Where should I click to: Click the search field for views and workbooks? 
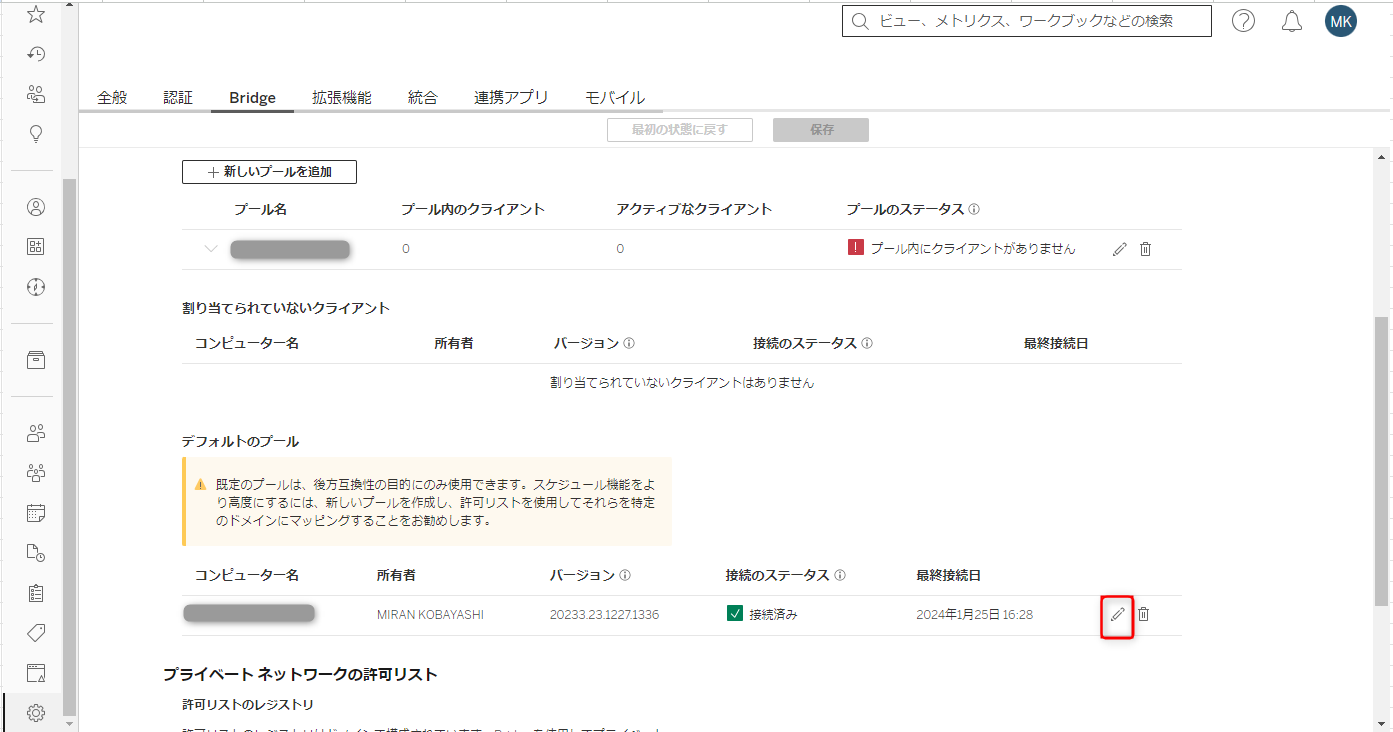point(1027,20)
